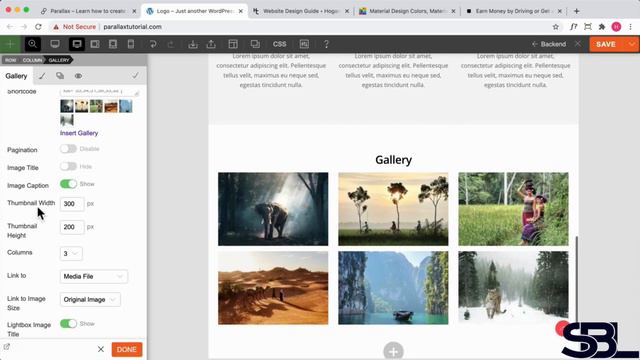Enable the Pagination toggle
640x360 pixels.
point(68,149)
